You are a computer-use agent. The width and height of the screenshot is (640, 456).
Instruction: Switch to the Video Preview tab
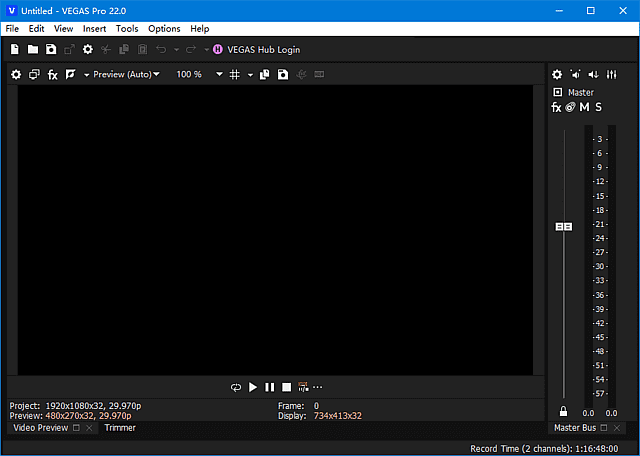(41, 428)
